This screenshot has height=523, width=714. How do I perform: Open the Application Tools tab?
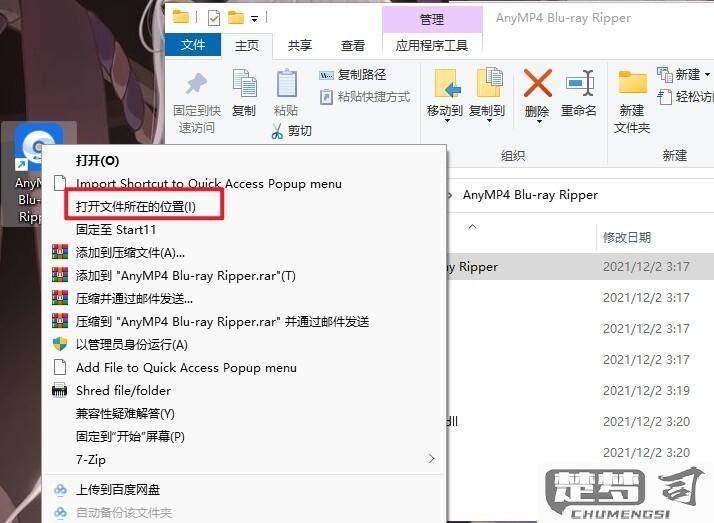(432, 46)
